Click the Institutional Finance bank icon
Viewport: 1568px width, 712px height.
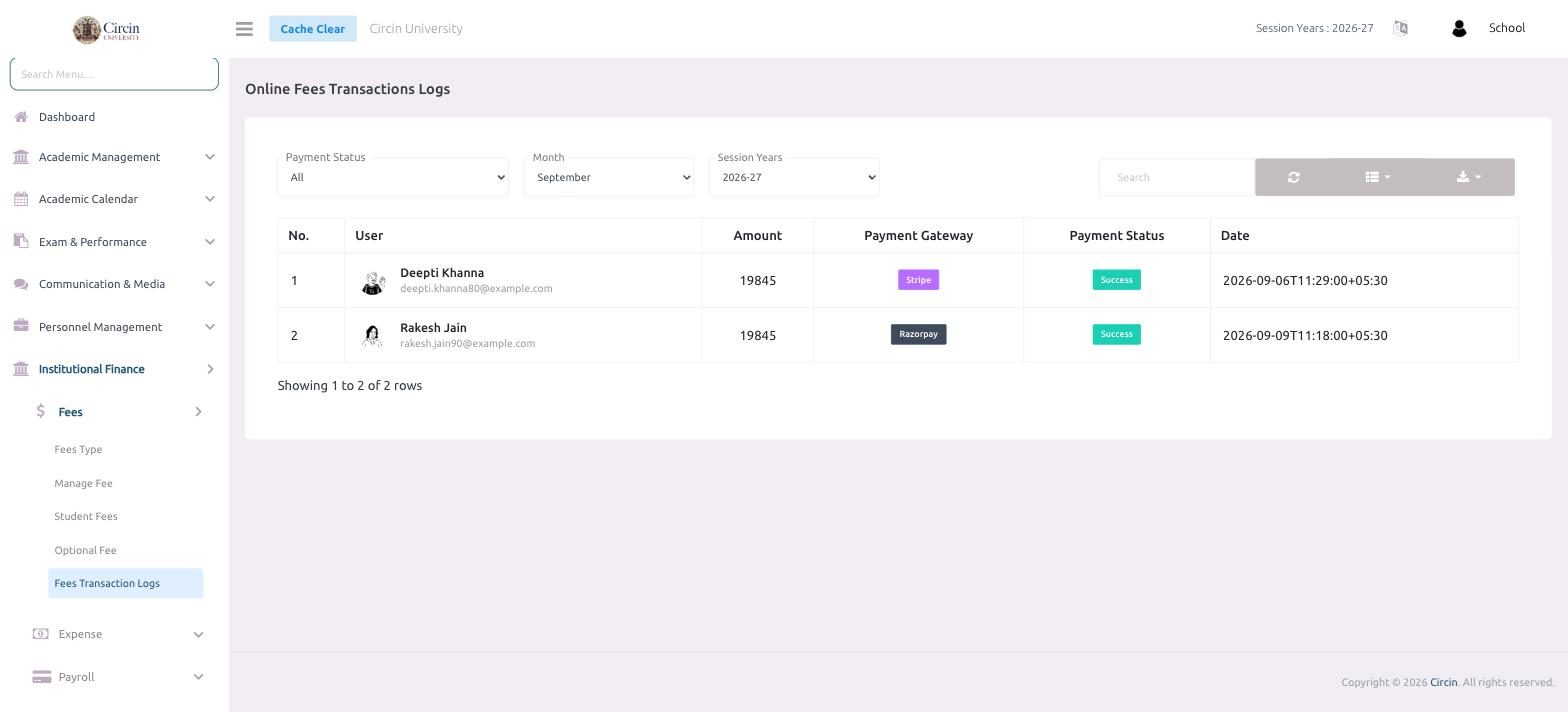(21, 369)
